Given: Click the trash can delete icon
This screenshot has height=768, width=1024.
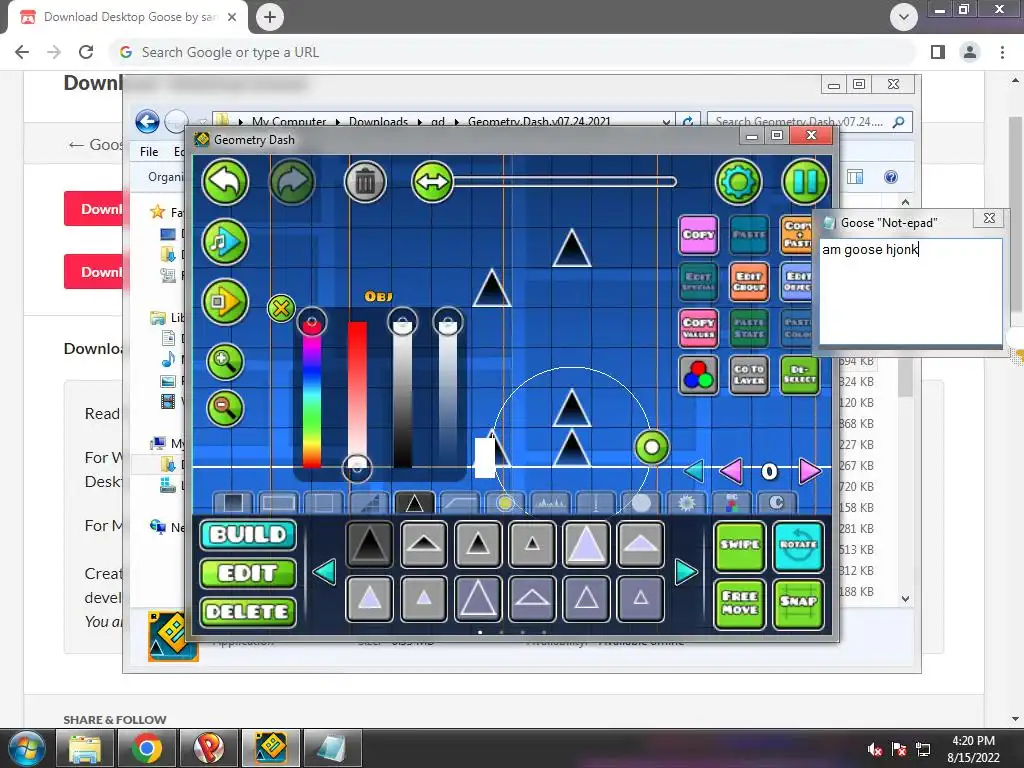Looking at the screenshot, I should (x=366, y=182).
